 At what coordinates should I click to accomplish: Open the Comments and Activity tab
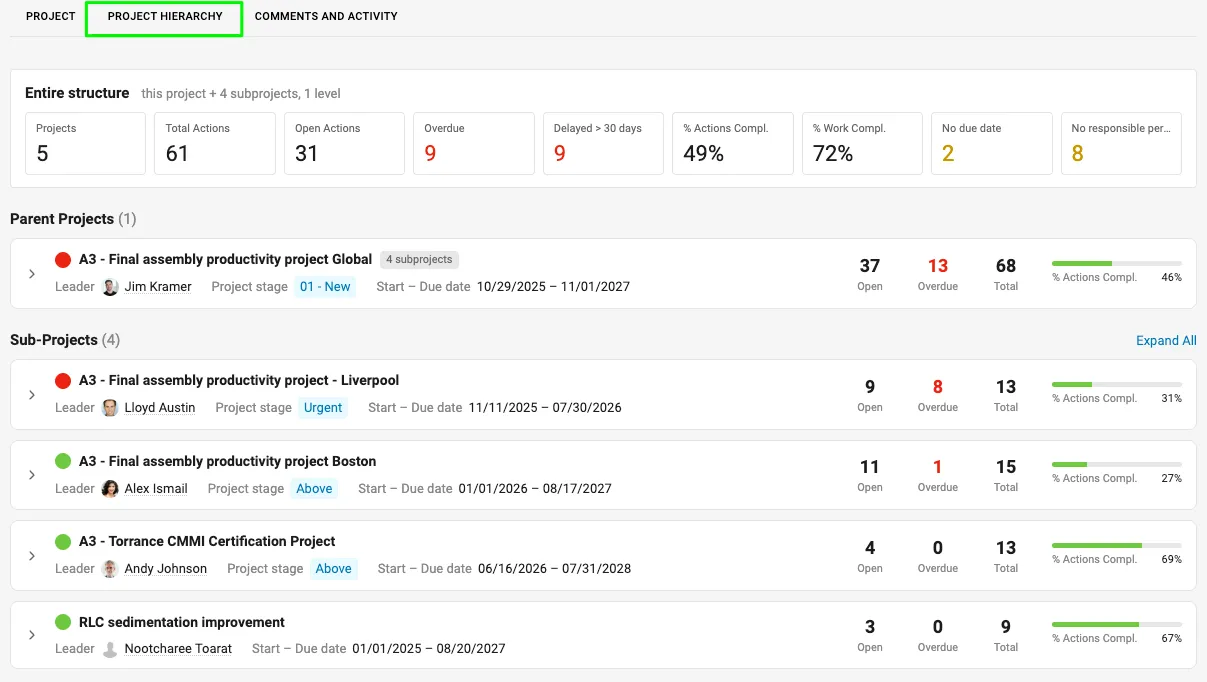tap(326, 16)
